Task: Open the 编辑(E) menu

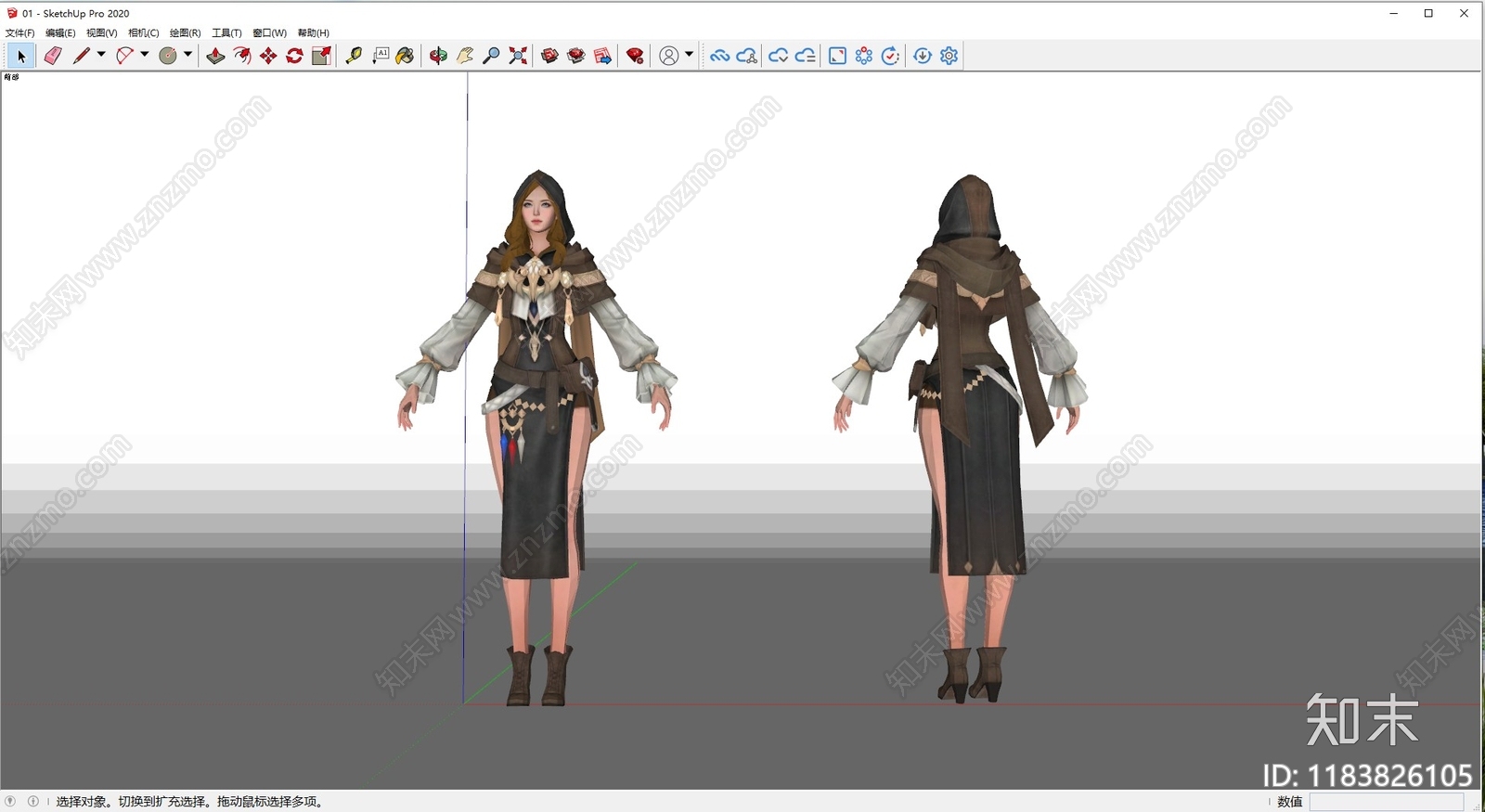Action: [60, 32]
